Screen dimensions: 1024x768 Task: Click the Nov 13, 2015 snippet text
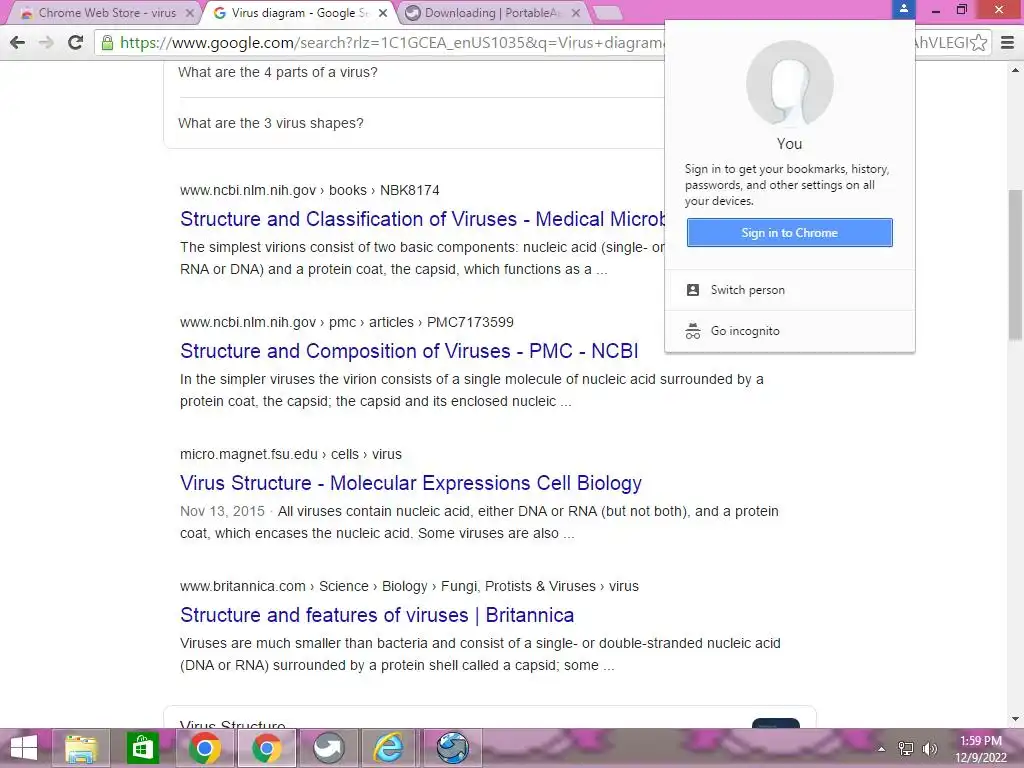[x=222, y=511]
